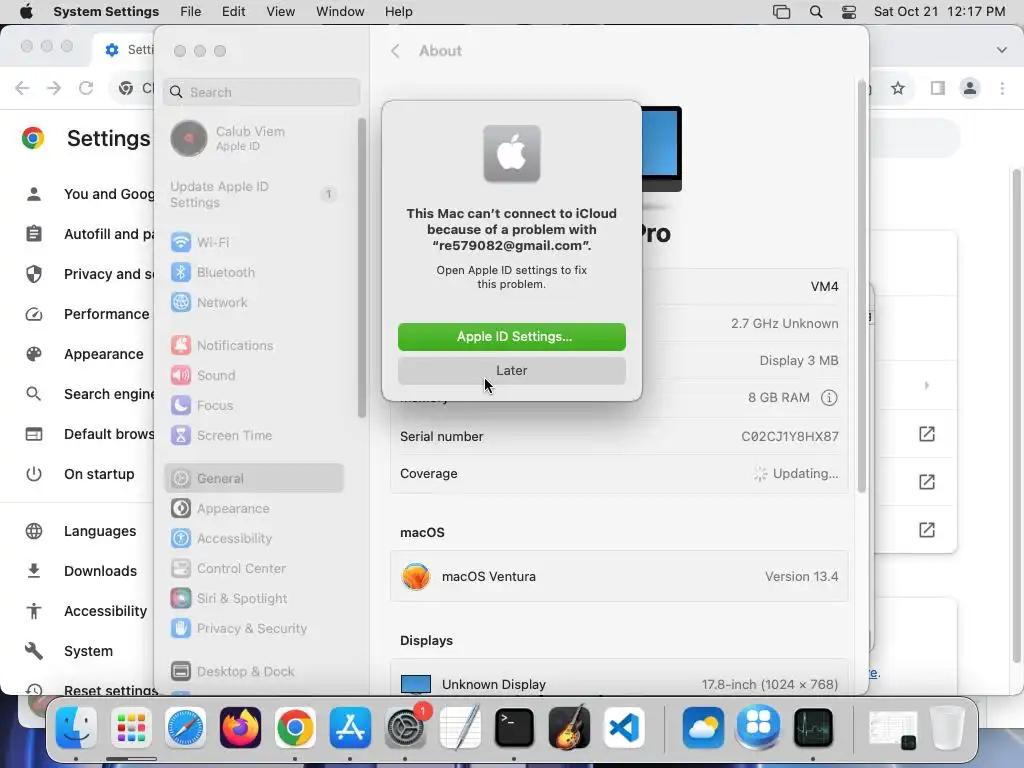This screenshot has width=1024, height=768.
Task: Open Search engine in Chrome settings
Action: coord(90,394)
